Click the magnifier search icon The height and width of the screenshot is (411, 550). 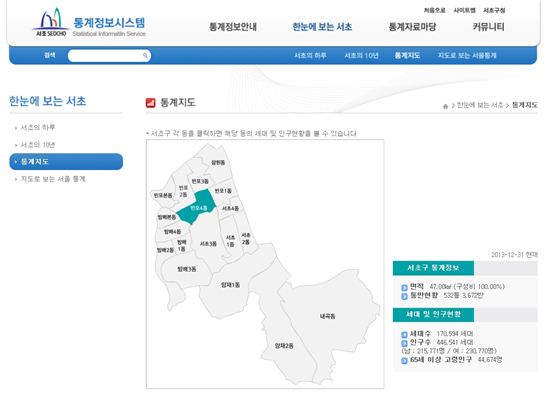[145, 55]
